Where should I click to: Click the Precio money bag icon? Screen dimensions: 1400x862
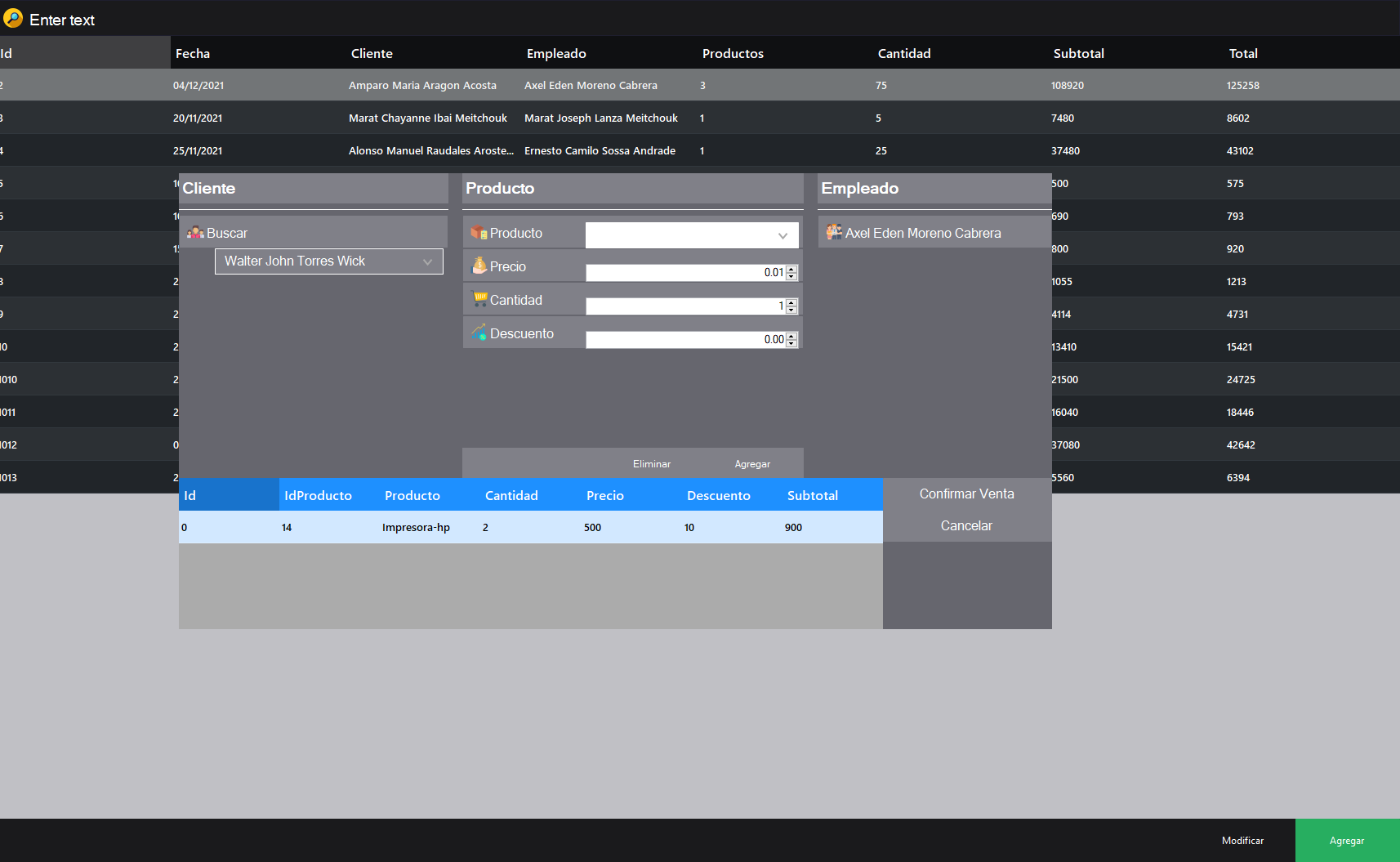pyautogui.click(x=478, y=266)
